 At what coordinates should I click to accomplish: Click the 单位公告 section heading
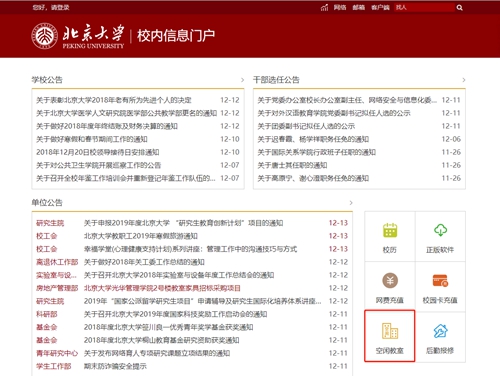(x=47, y=203)
